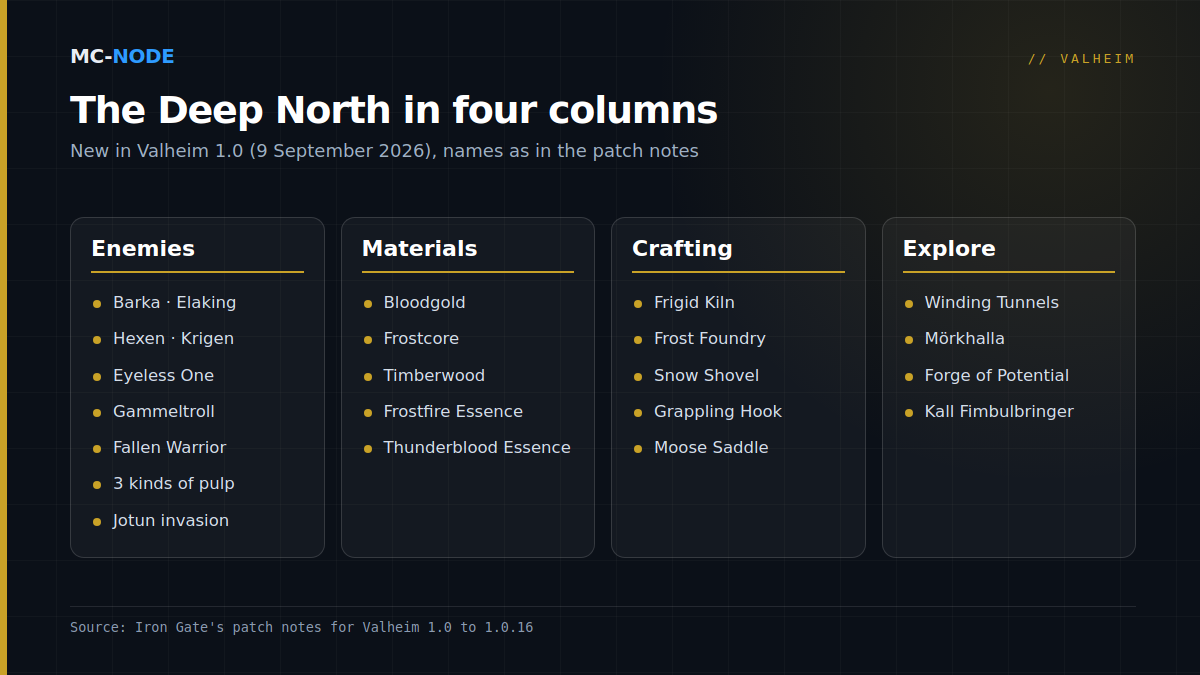Click the '3 kinds of pulp' entry
The image size is (1200, 675).
click(x=173, y=483)
